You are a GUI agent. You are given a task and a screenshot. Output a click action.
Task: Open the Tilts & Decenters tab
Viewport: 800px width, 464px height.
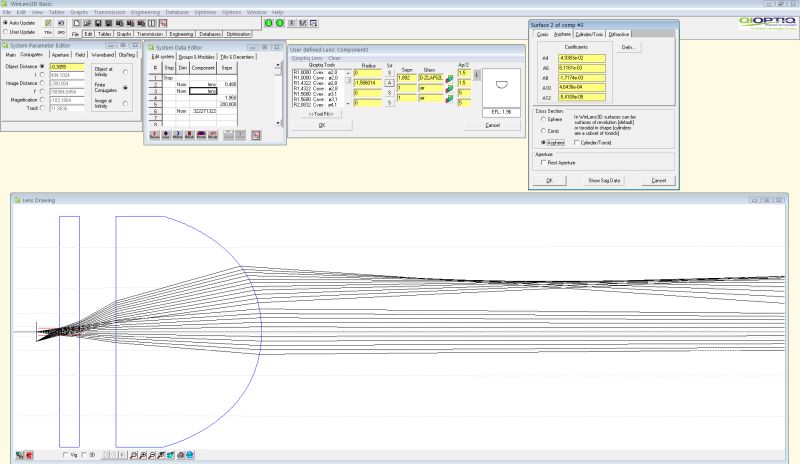click(237, 57)
